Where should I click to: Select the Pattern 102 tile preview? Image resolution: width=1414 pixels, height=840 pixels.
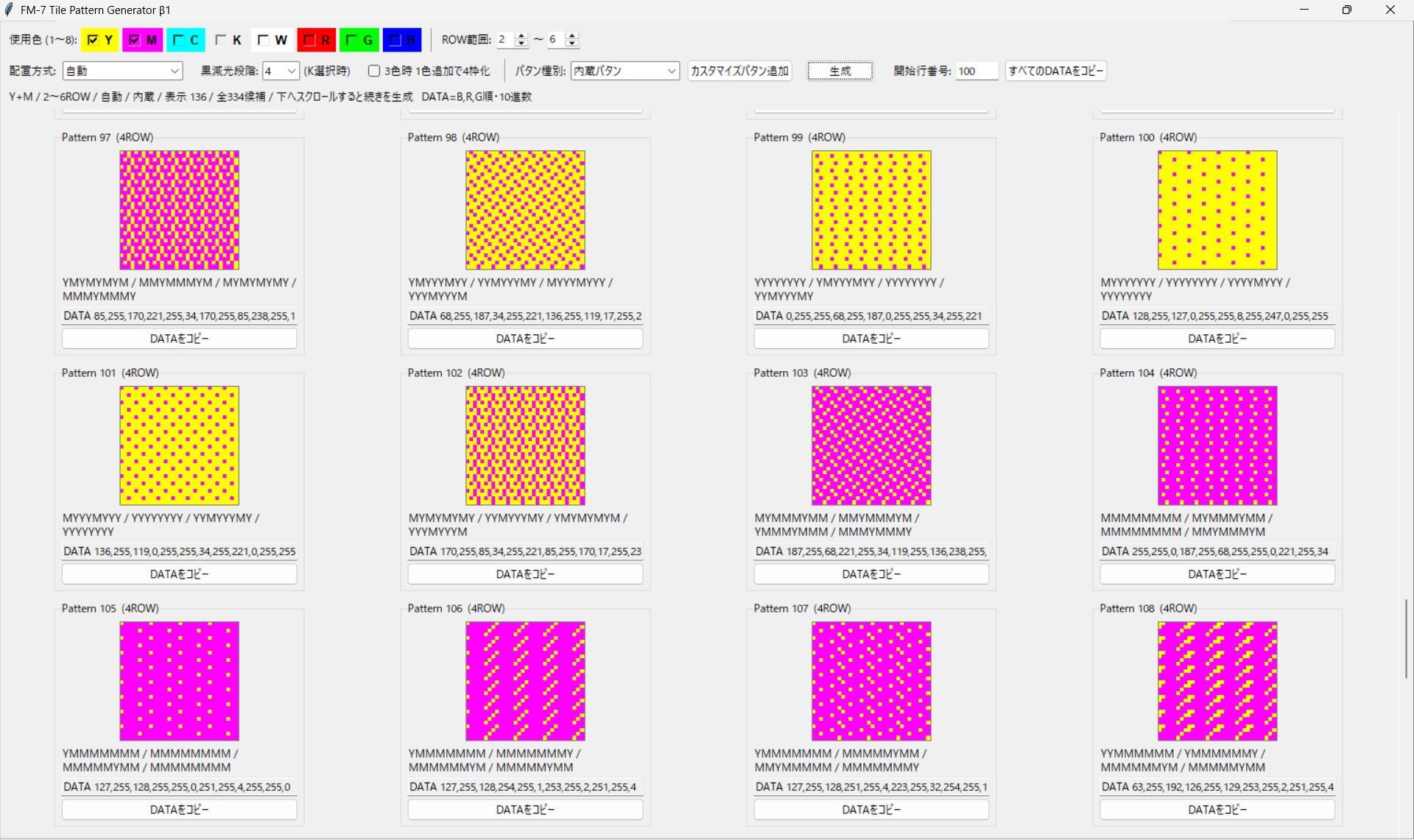526,445
